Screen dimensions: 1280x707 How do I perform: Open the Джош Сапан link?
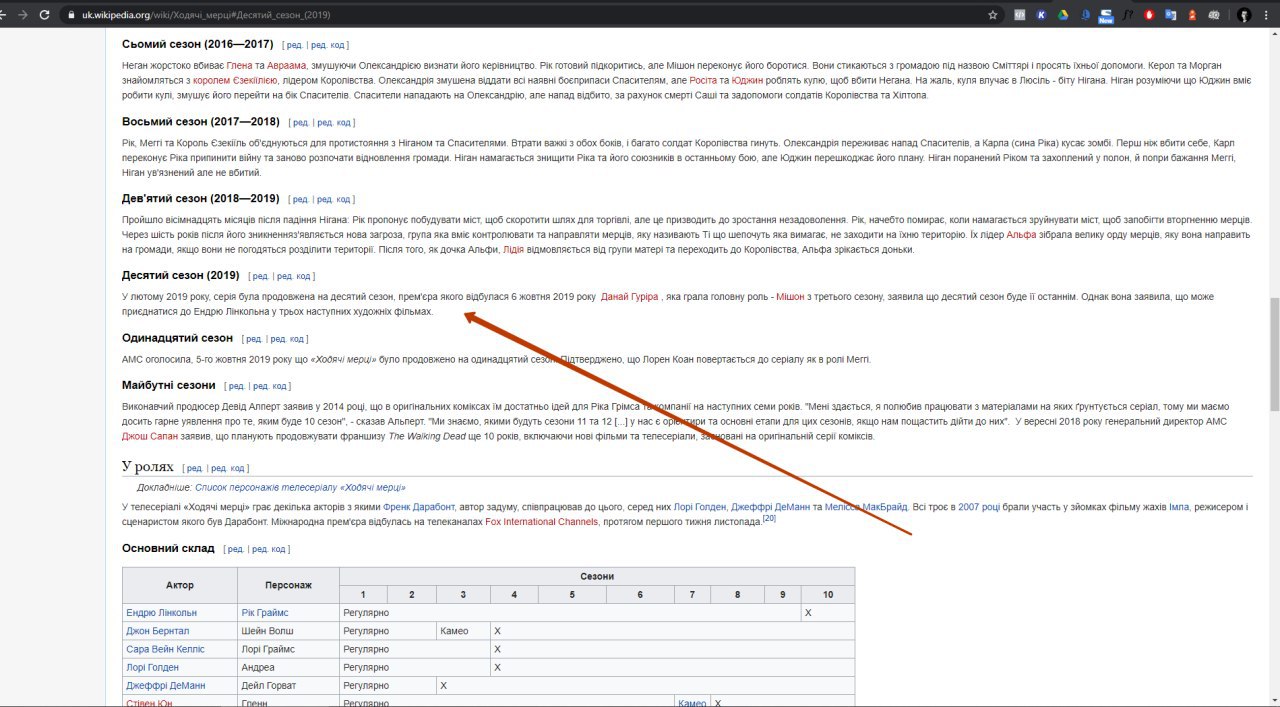[x=150, y=437]
